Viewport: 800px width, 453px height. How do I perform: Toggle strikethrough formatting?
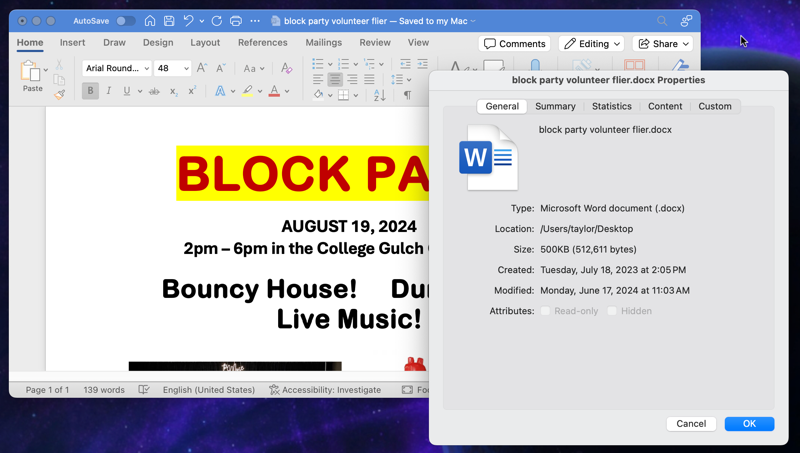[154, 91]
